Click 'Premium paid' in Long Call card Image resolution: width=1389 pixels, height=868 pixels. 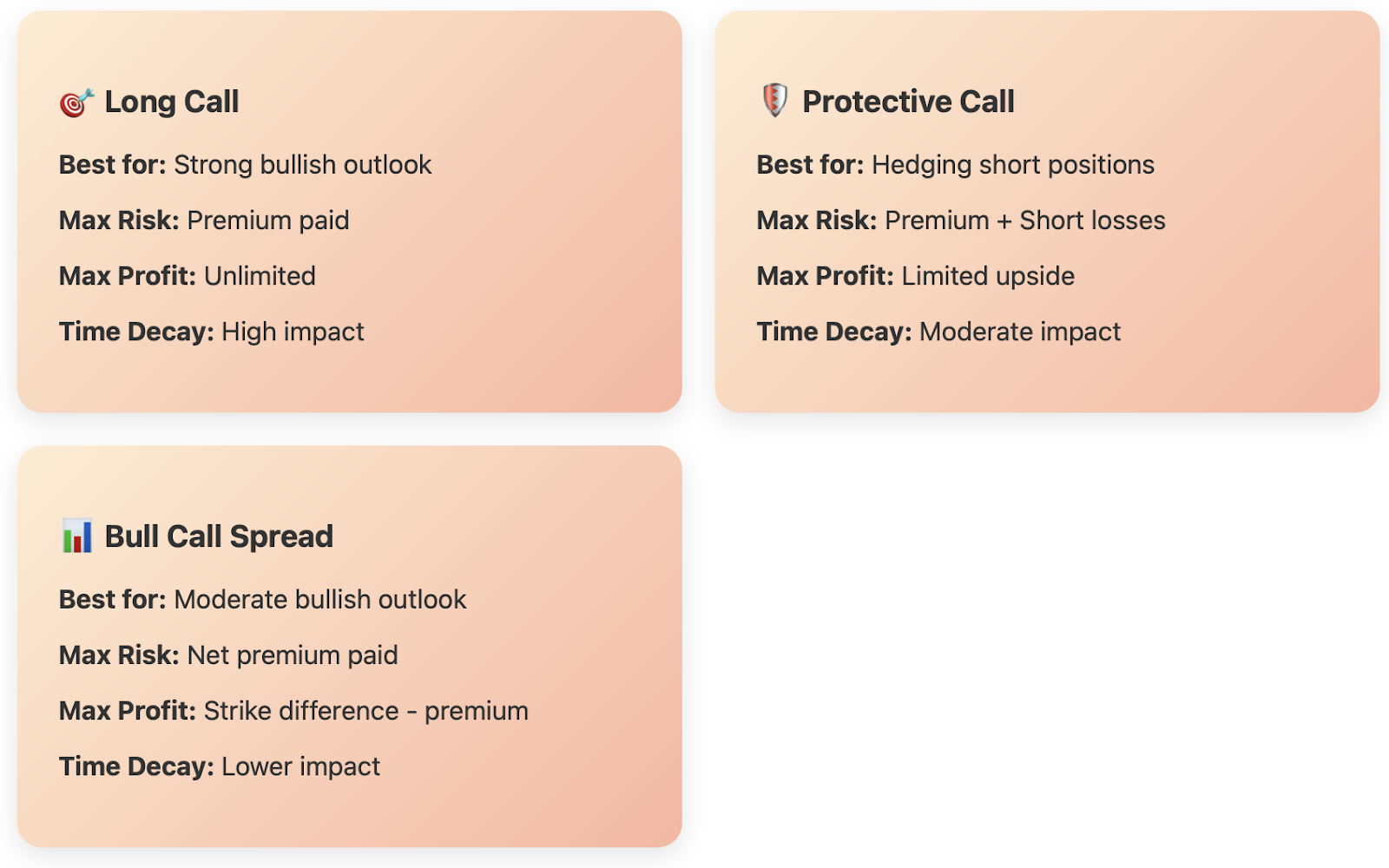click(x=268, y=220)
